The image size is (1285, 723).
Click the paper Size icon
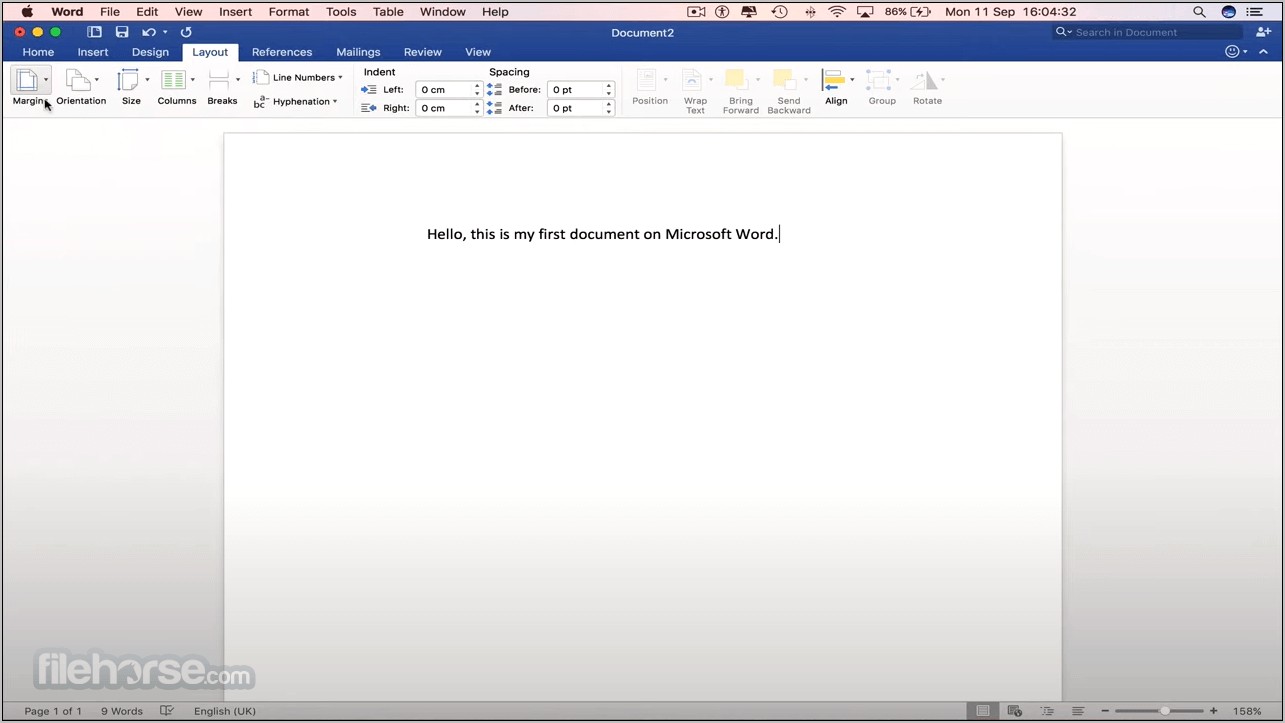pyautogui.click(x=128, y=80)
